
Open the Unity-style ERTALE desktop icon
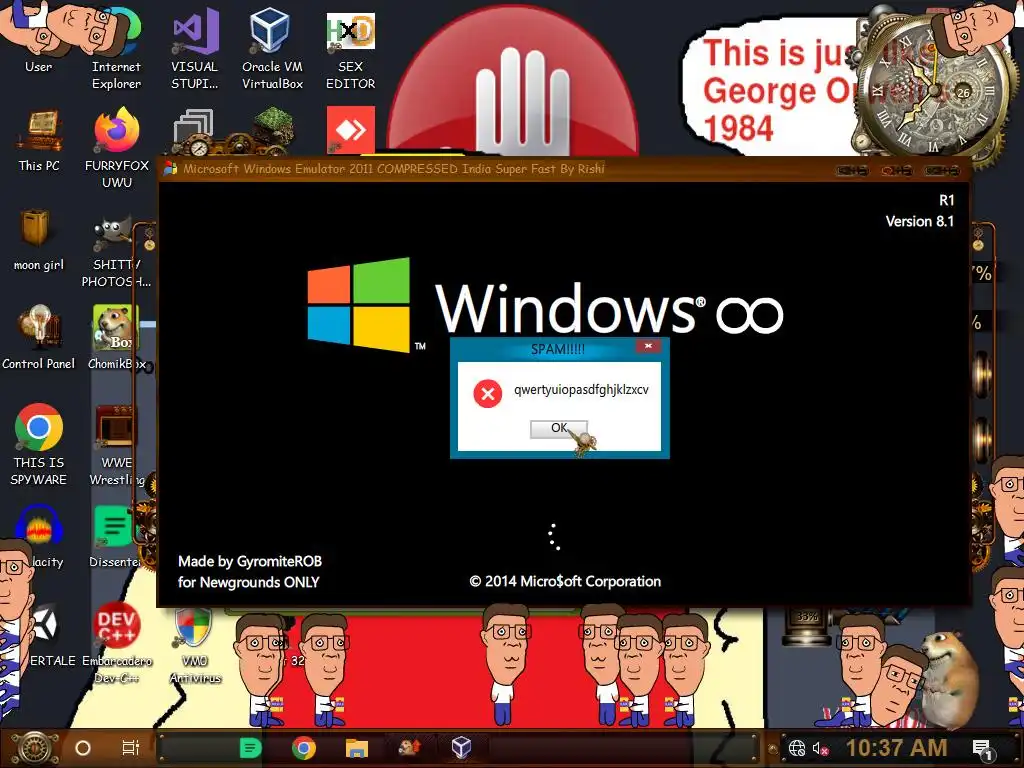[x=46, y=637]
